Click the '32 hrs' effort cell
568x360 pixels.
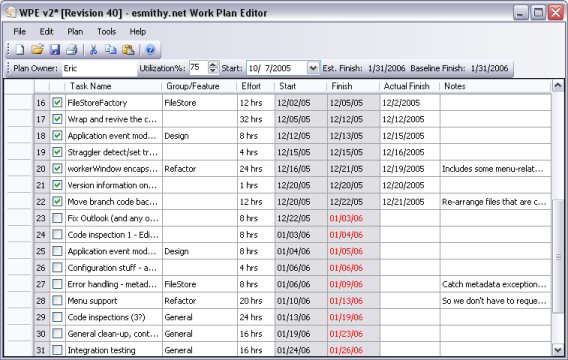click(x=256, y=119)
